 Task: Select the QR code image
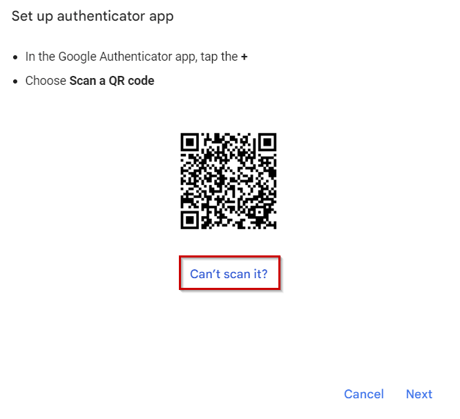[x=229, y=181]
